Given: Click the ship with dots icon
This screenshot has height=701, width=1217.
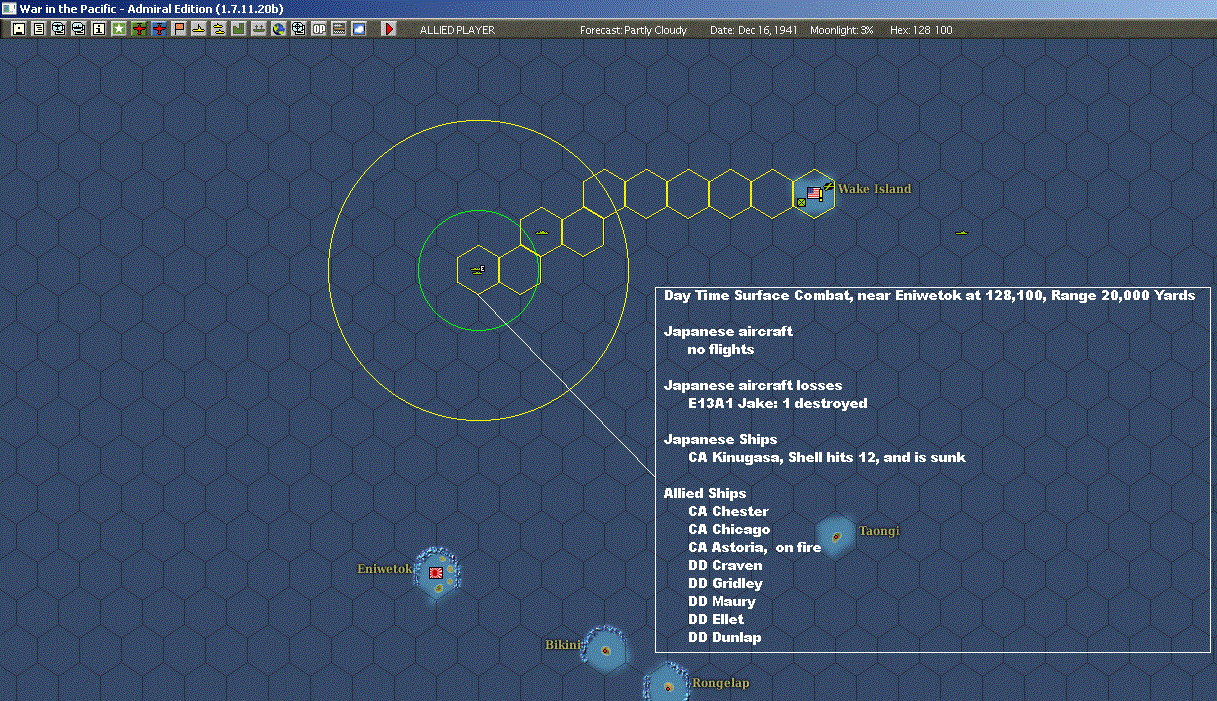Looking at the screenshot, I should (x=258, y=29).
